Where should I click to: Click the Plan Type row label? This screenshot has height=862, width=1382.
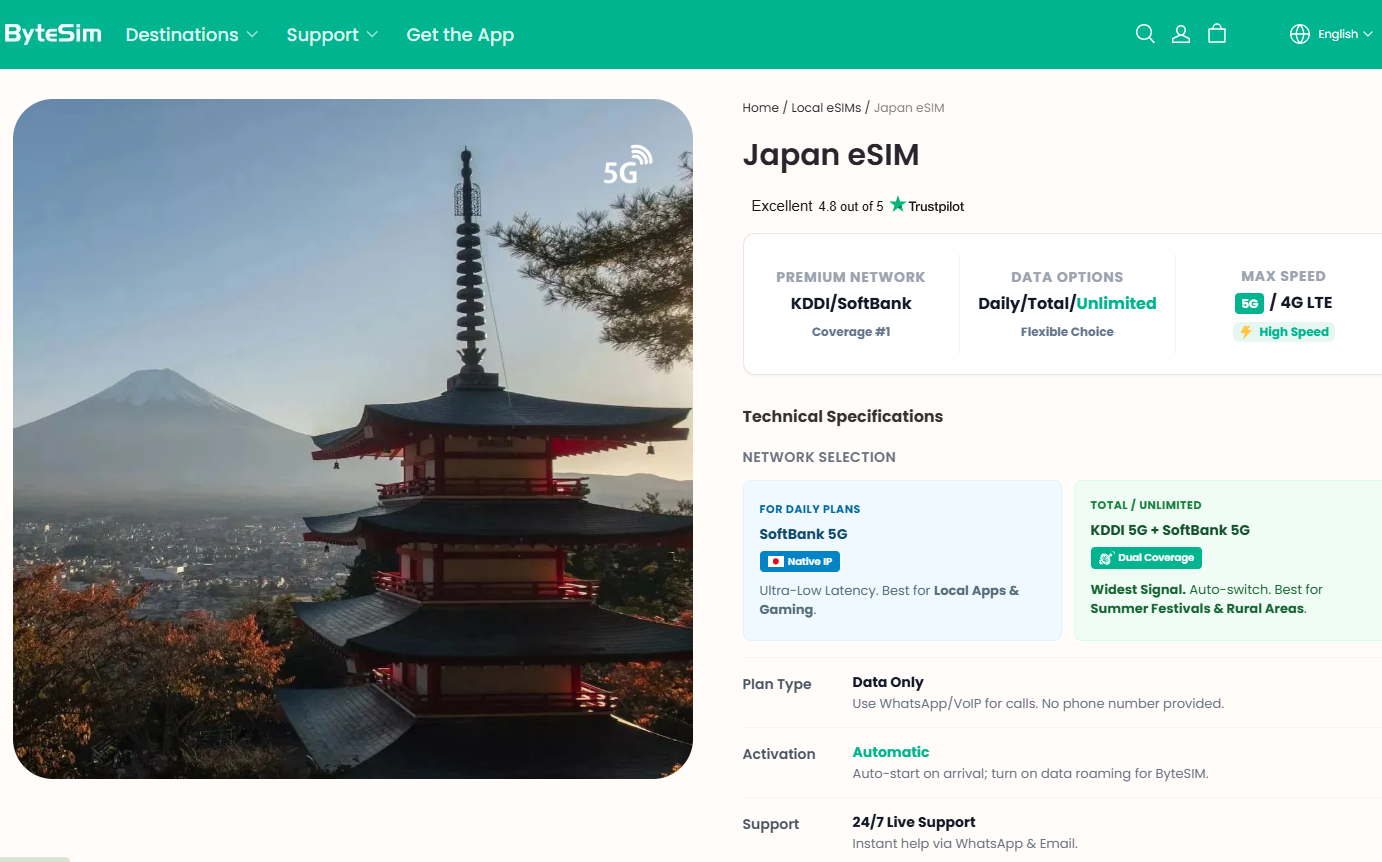point(777,684)
